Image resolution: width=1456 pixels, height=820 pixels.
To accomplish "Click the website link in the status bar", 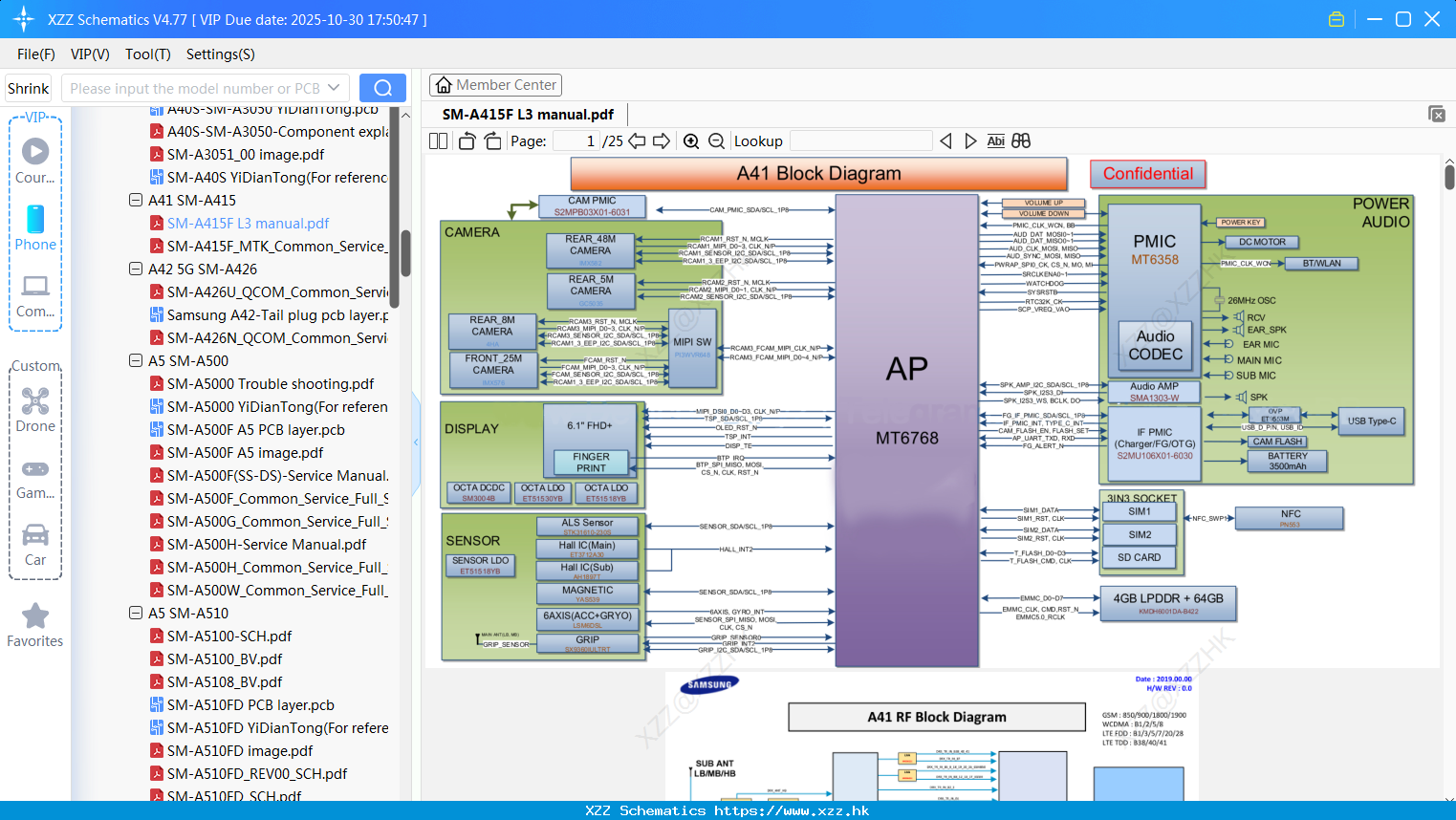I will pyautogui.click(x=792, y=810).
